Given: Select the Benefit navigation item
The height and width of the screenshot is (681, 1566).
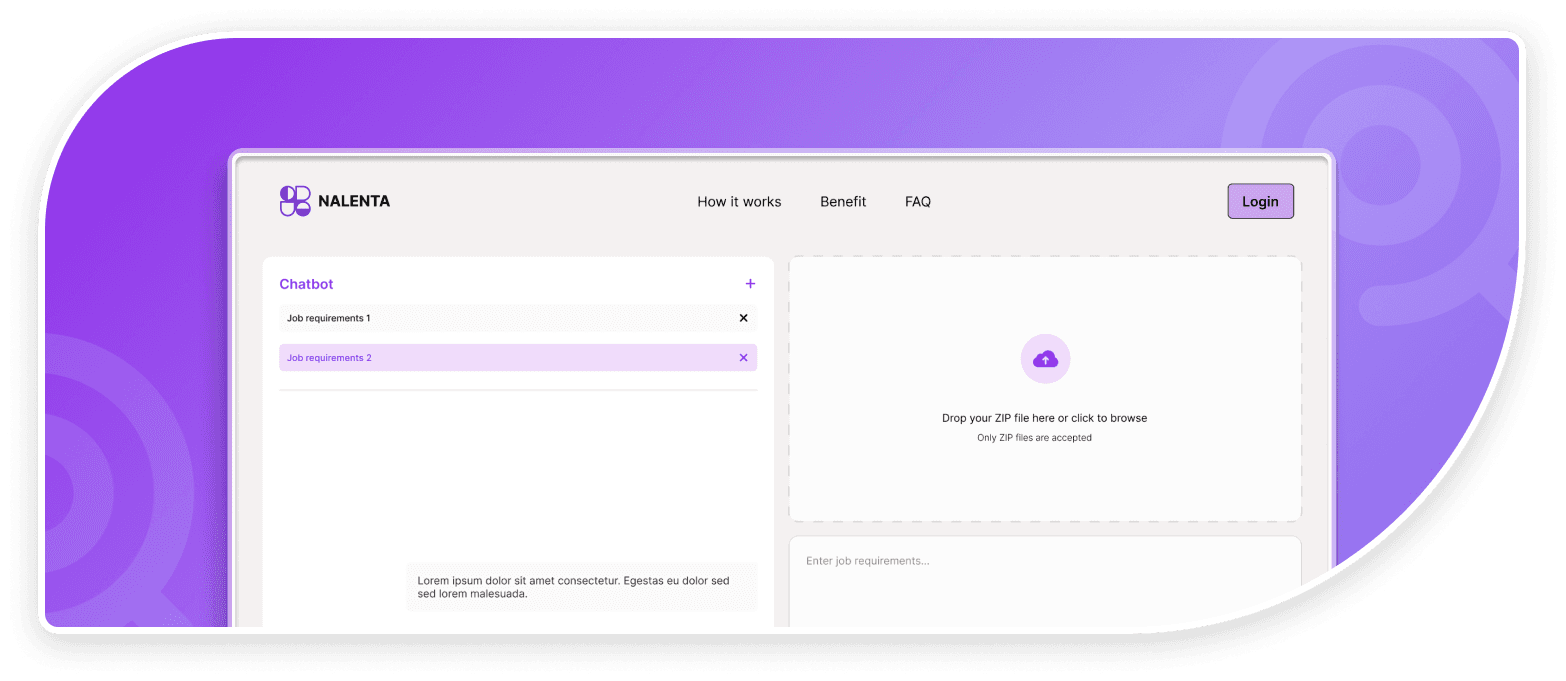Looking at the screenshot, I should [x=843, y=201].
